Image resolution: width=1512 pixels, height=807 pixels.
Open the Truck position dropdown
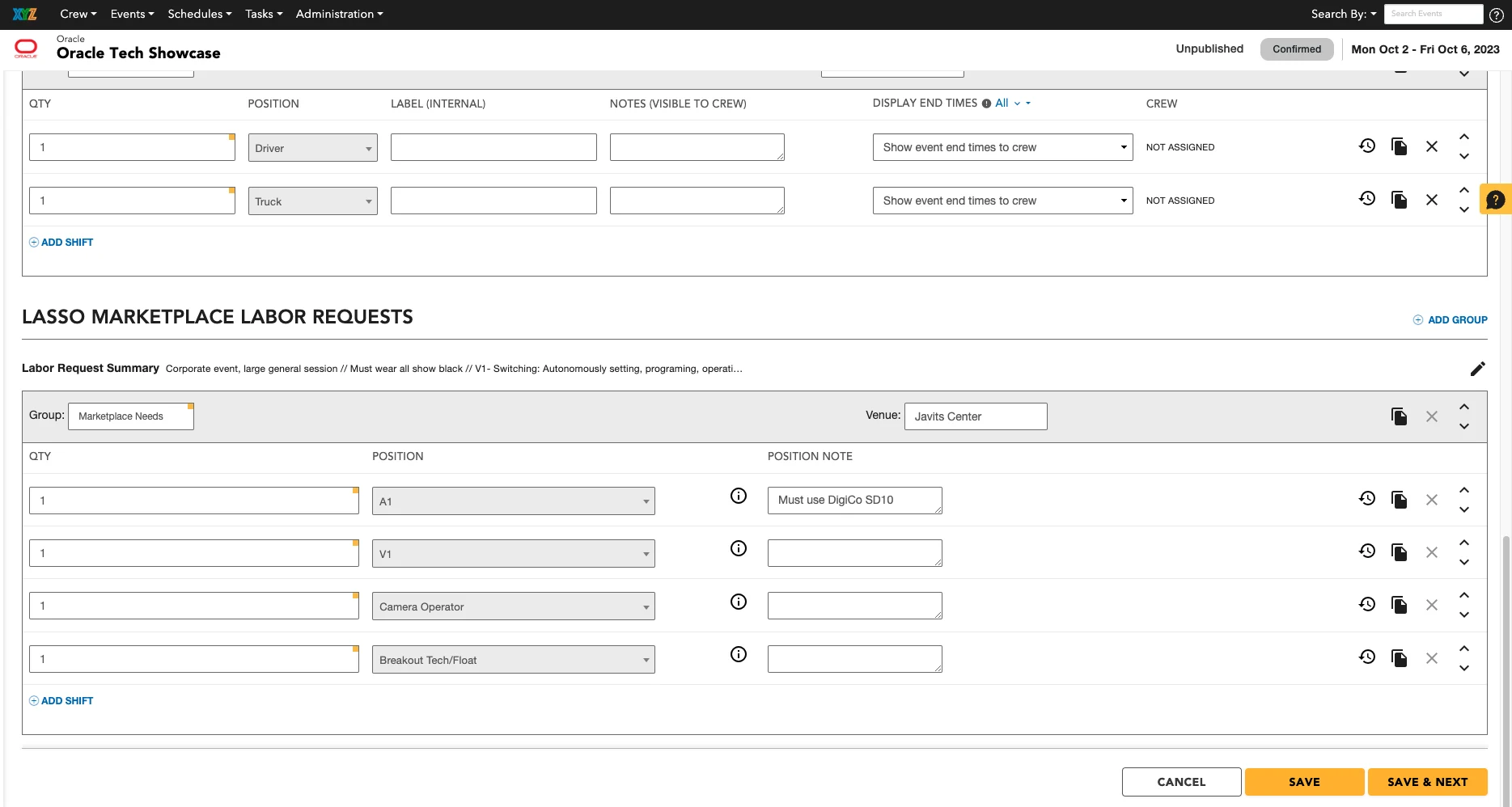312,201
